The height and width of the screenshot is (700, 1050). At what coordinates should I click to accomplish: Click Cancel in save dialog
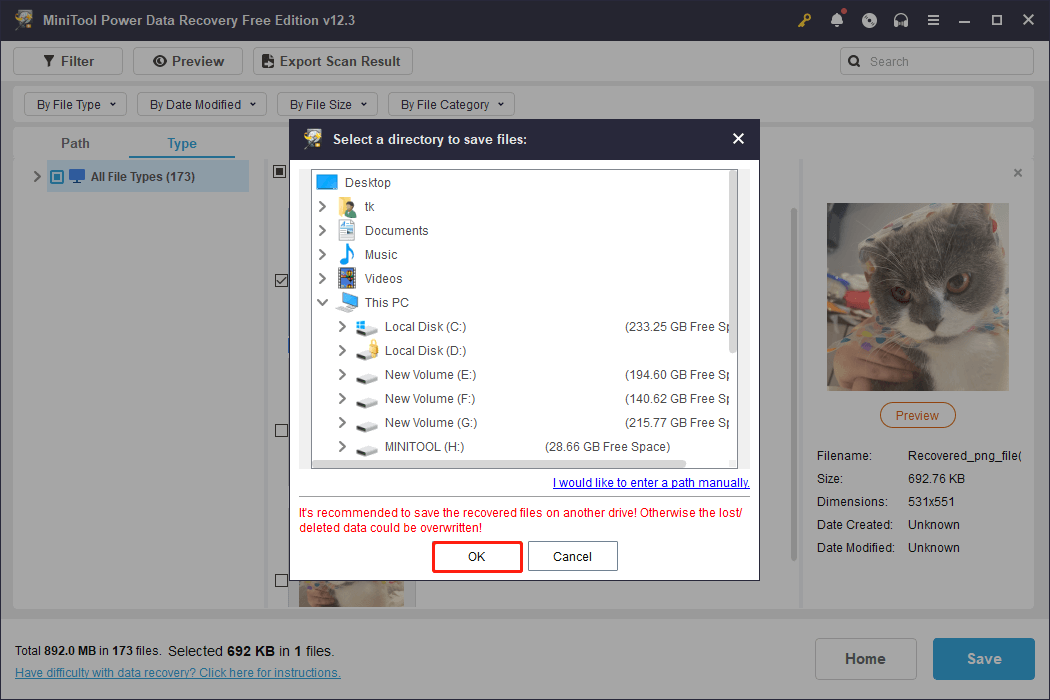click(573, 557)
